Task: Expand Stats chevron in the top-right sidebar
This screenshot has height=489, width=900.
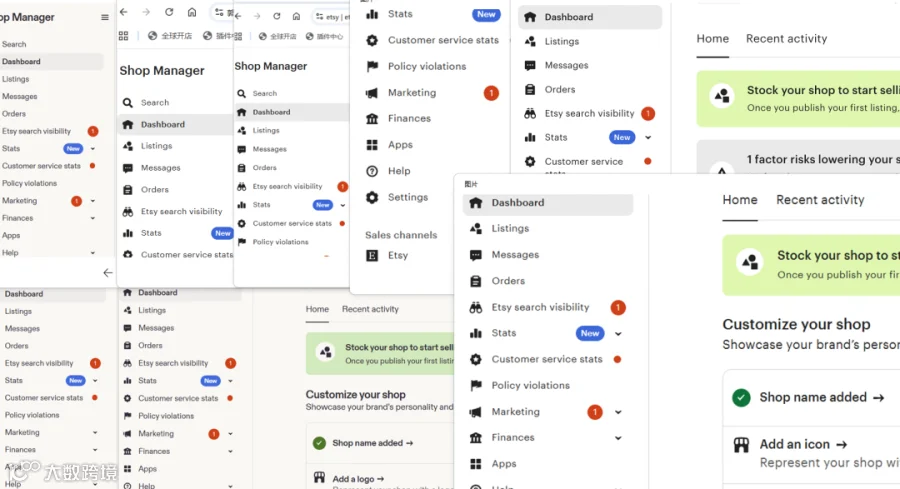Action: tap(648, 138)
